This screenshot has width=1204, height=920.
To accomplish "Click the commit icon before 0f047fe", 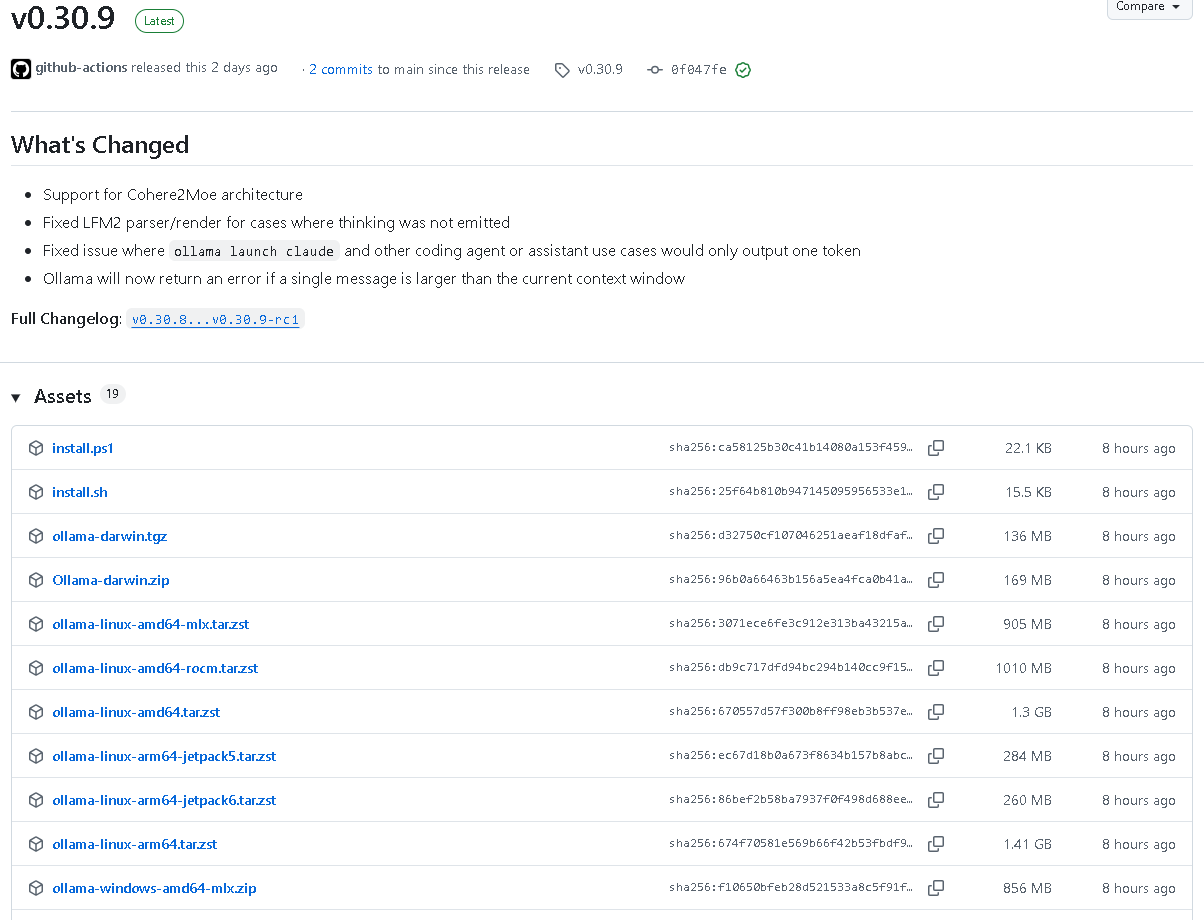I will coord(655,70).
